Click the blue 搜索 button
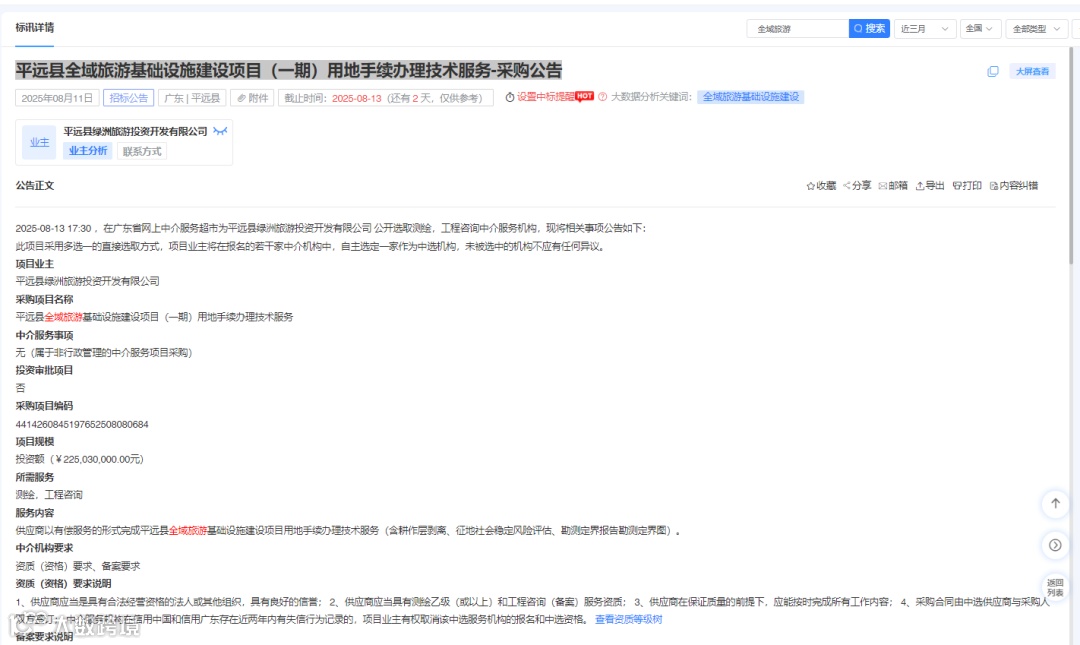Viewport: 1080px width, 645px height. (x=869, y=28)
